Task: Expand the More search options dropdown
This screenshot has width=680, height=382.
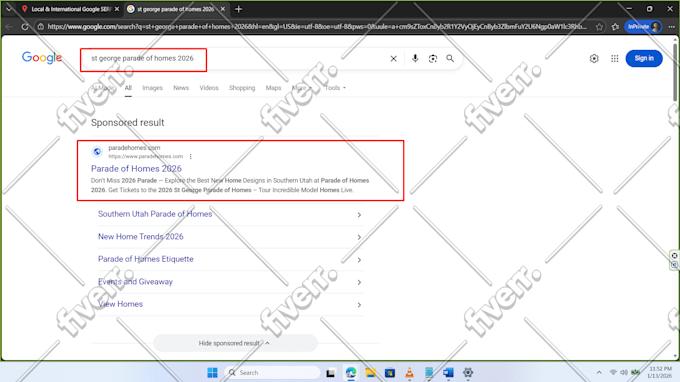Action: 302,88
